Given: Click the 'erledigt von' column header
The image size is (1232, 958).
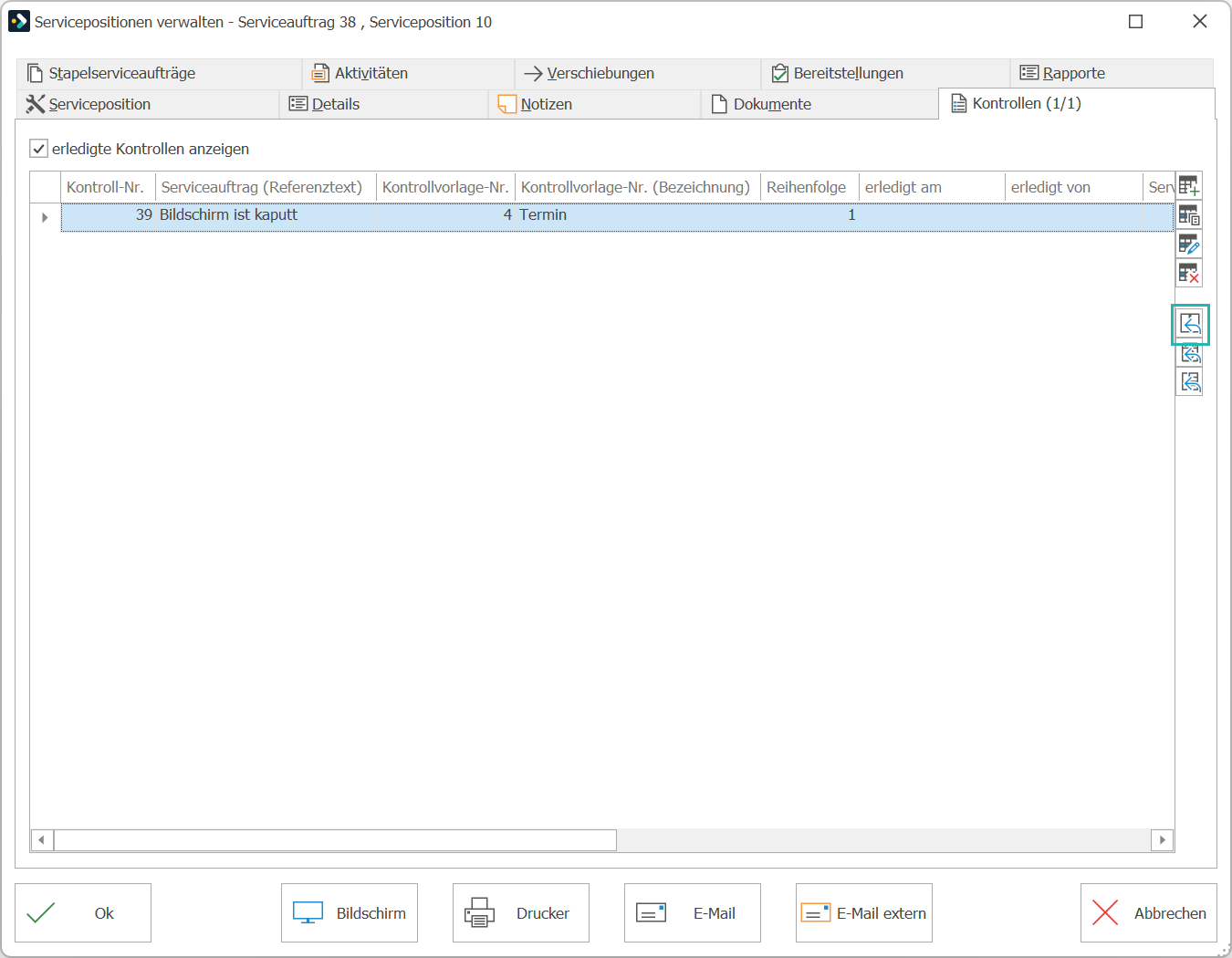Looking at the screenshot, I should click(x=1073, y=187).
